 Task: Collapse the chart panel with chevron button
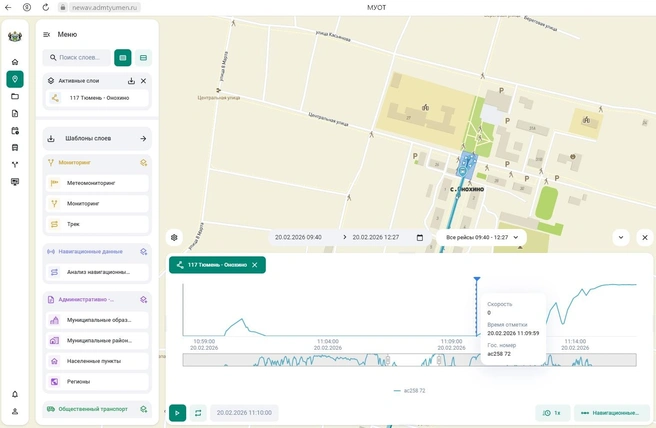tap(621, 238)
